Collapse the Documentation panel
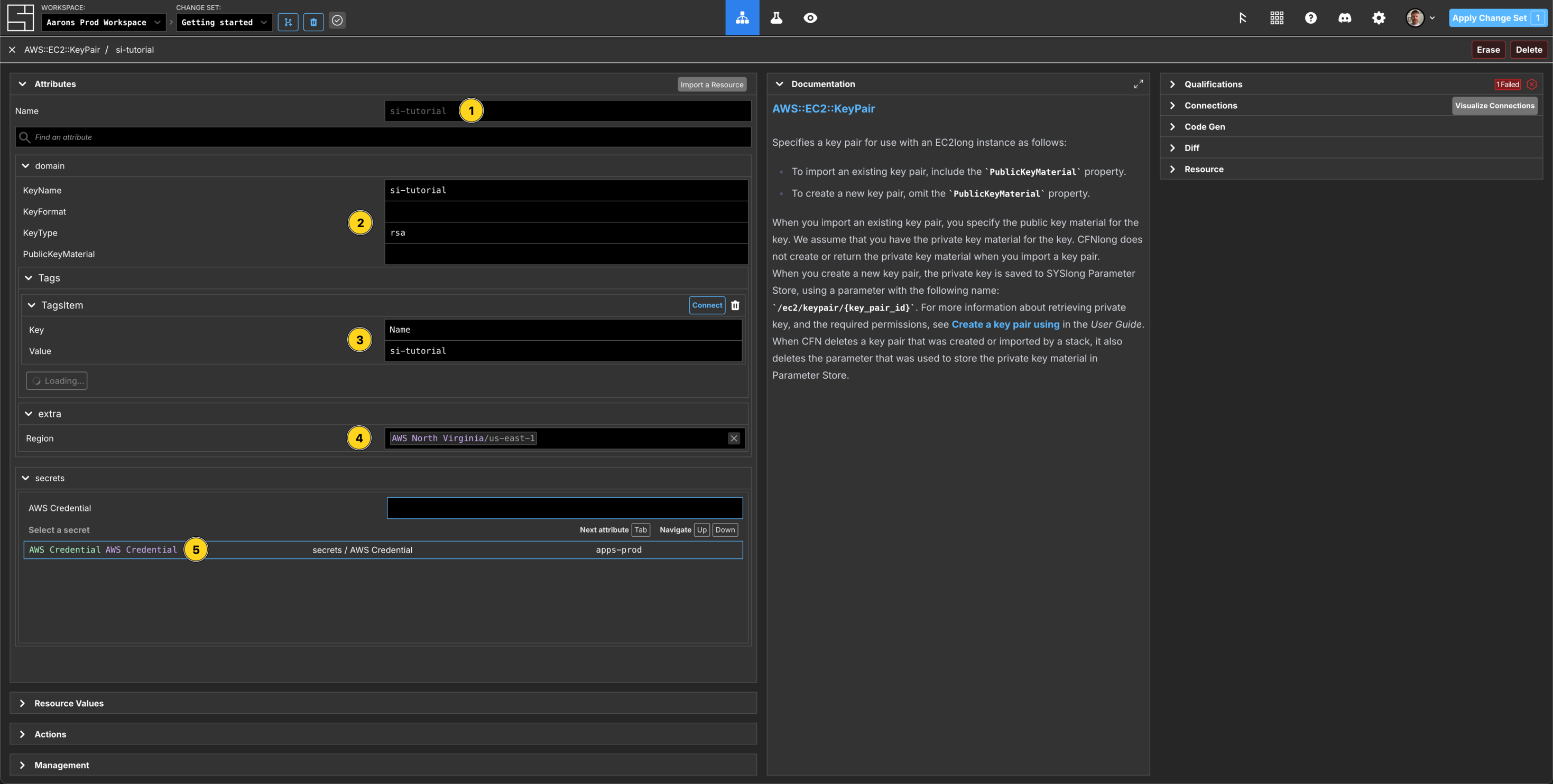 tap(779, 84)
